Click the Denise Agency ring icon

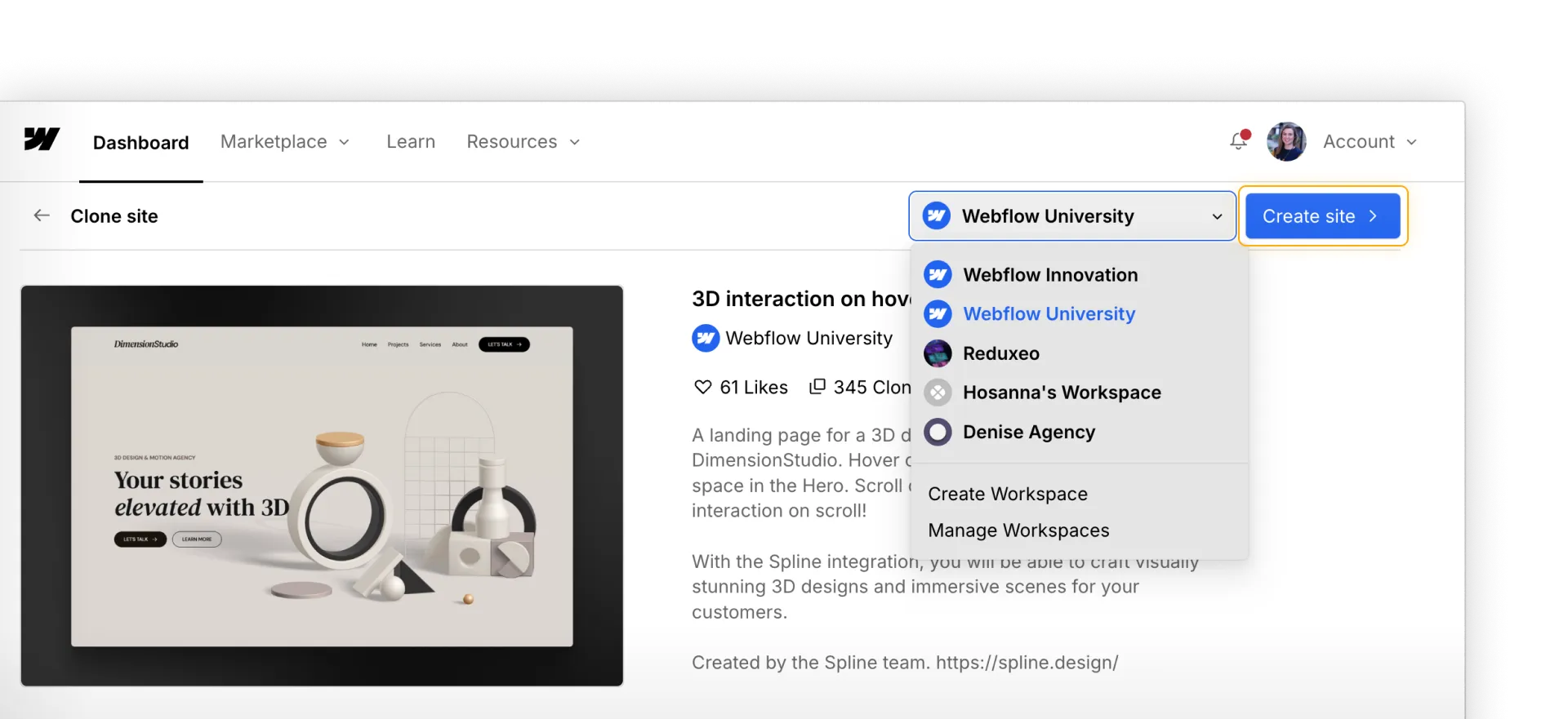click(938, 432)
